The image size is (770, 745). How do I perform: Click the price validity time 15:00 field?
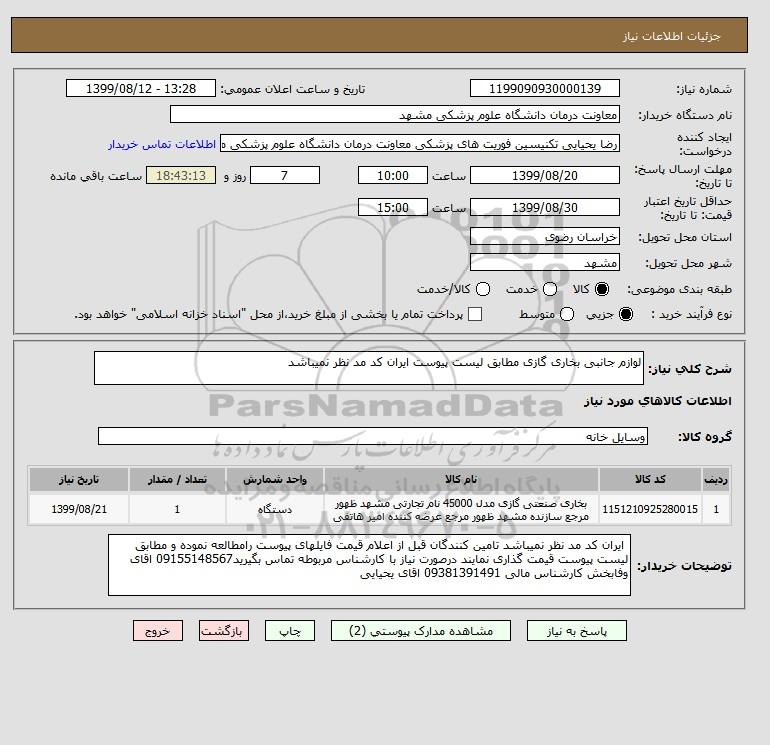point(393,207)
